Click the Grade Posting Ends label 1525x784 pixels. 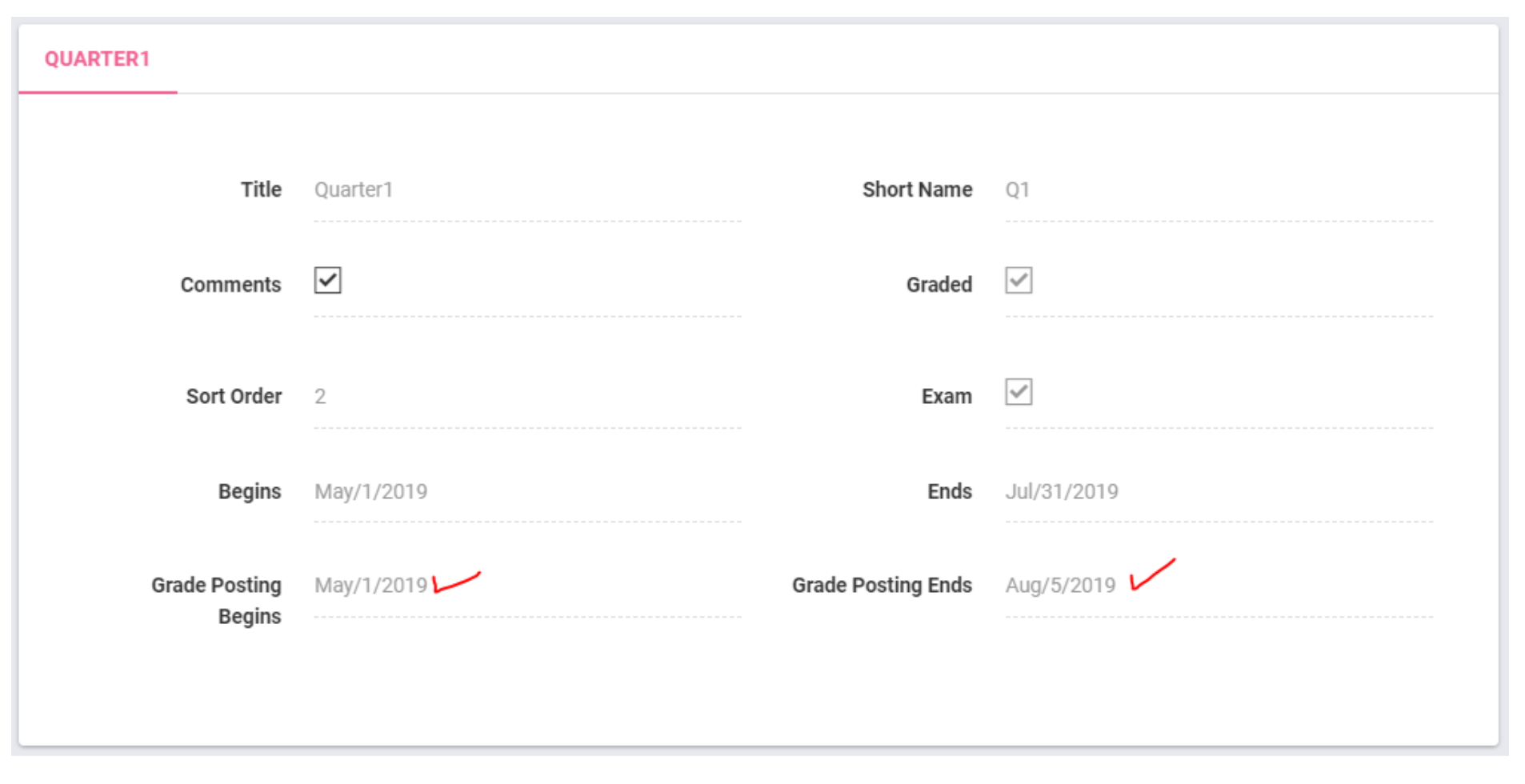tap(882, 586)
